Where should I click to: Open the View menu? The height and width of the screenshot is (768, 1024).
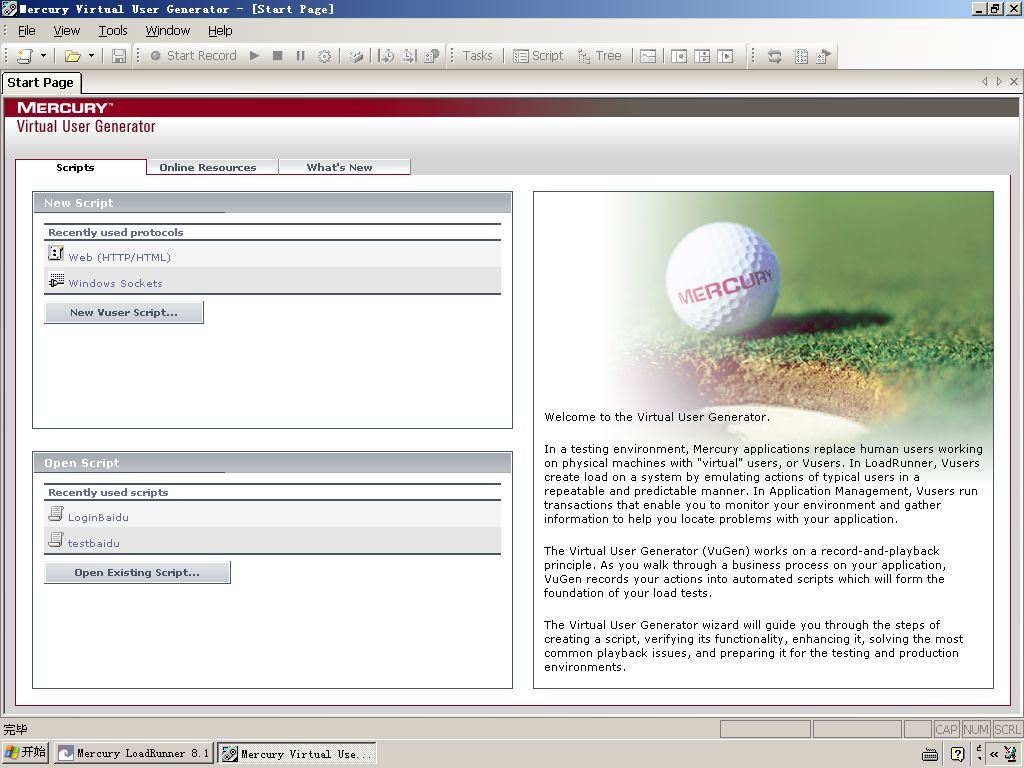(67, 31)
